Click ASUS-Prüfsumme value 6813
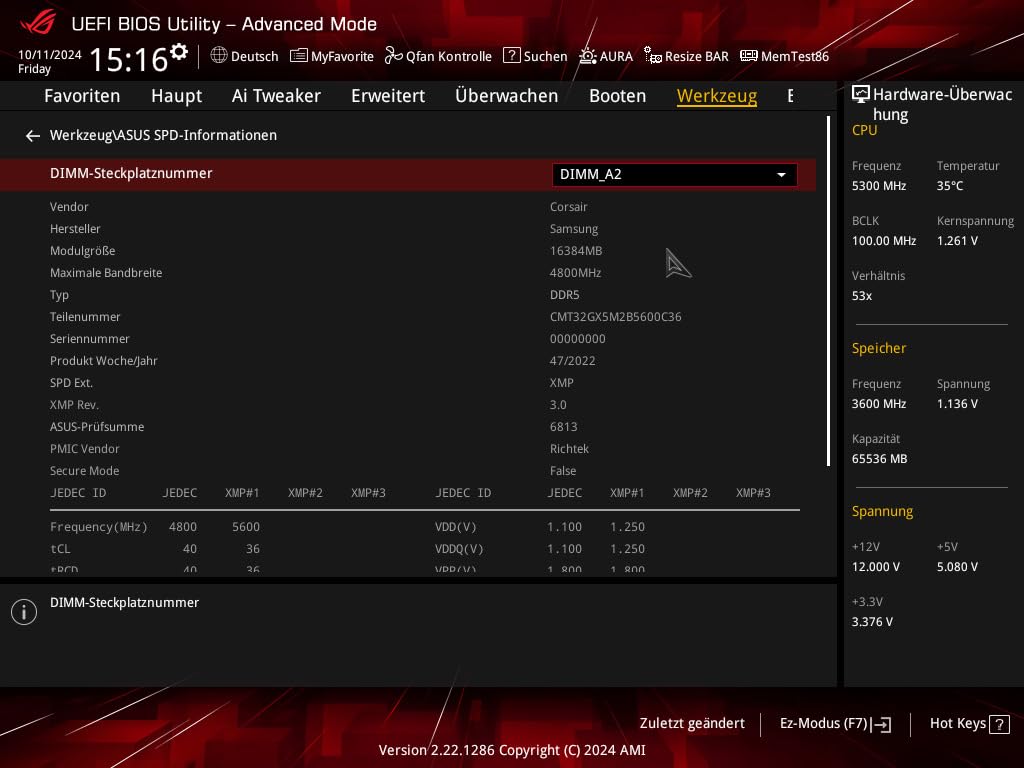Screen dimensions: 1024x768 563,427
